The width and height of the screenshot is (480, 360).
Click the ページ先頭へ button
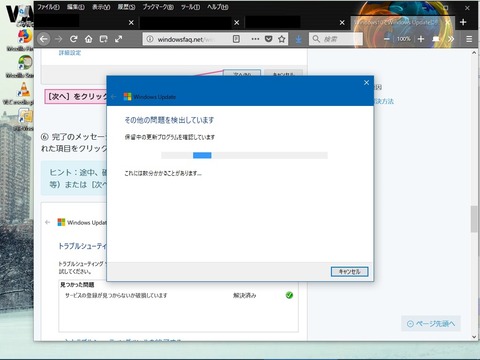click(x=431, y=323)
